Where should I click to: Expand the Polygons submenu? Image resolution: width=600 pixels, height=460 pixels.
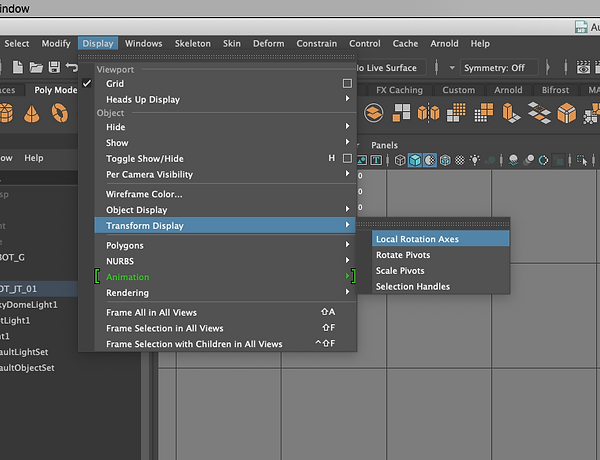coord(225,245)
